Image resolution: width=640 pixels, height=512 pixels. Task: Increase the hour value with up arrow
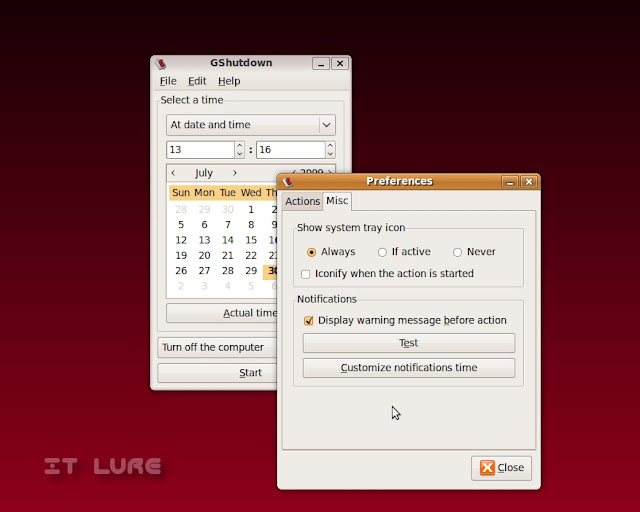point(240,145)
